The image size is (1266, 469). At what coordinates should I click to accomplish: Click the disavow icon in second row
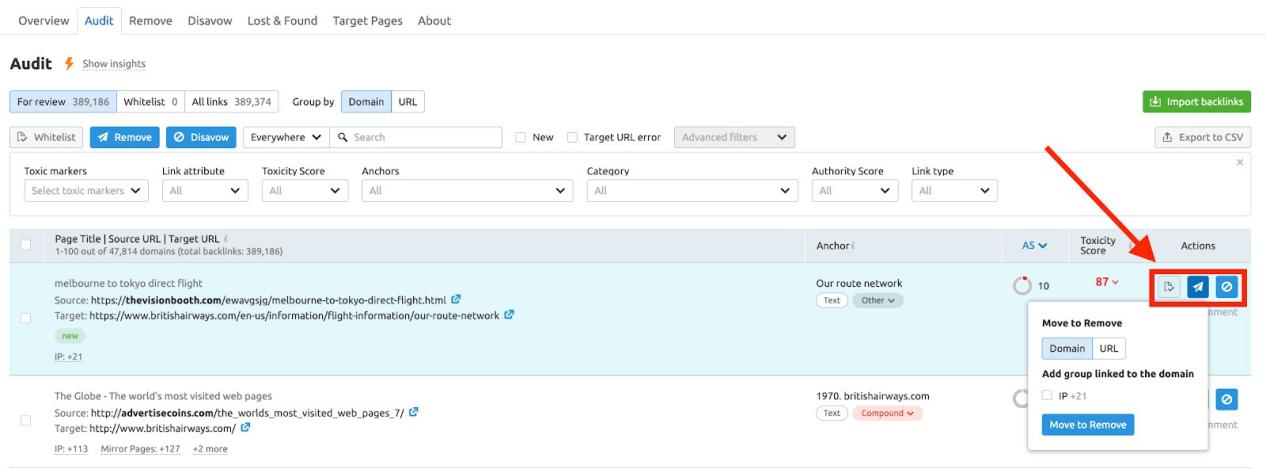point(1227,399)
